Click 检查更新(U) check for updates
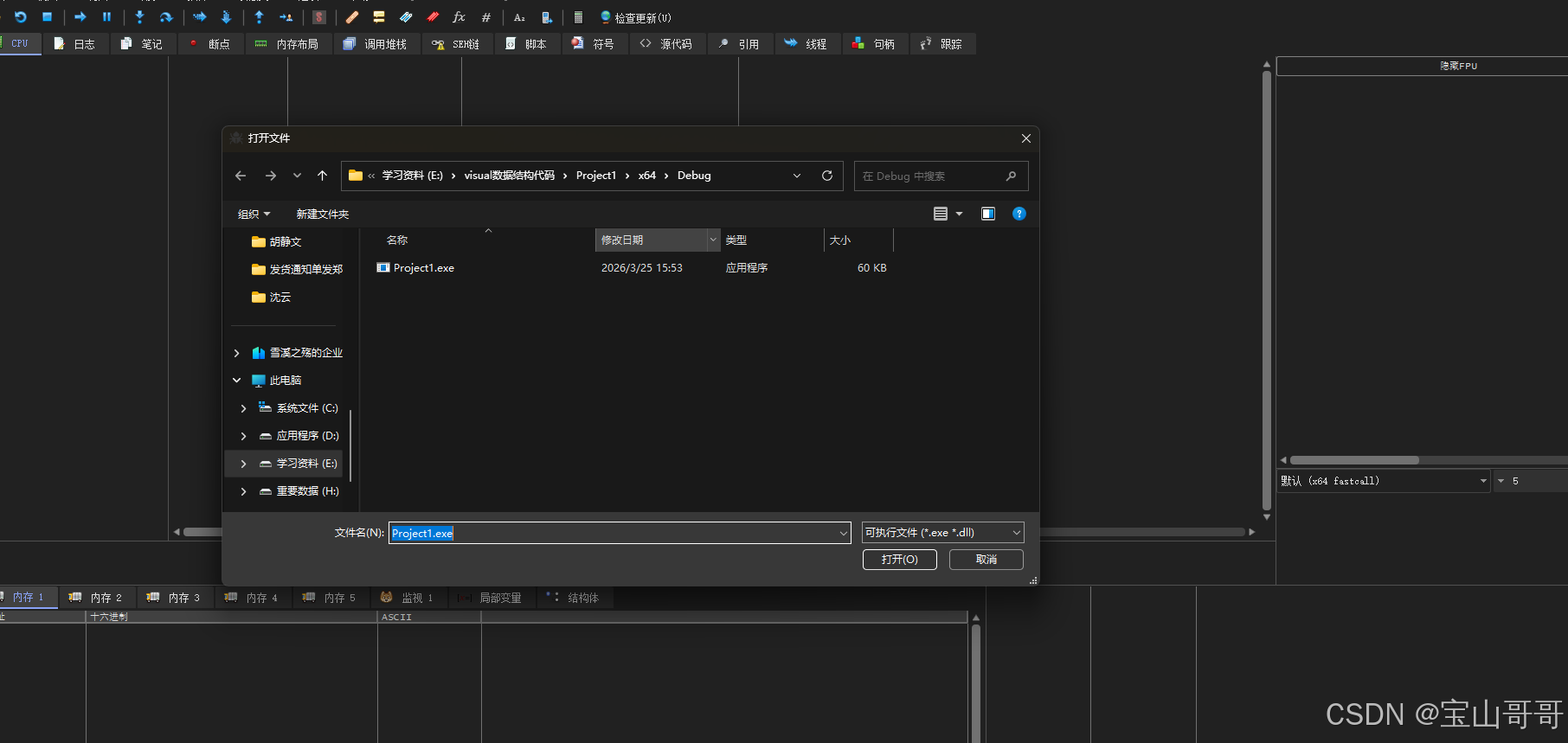Screen dimensions: 1568x743 point(636,17)
